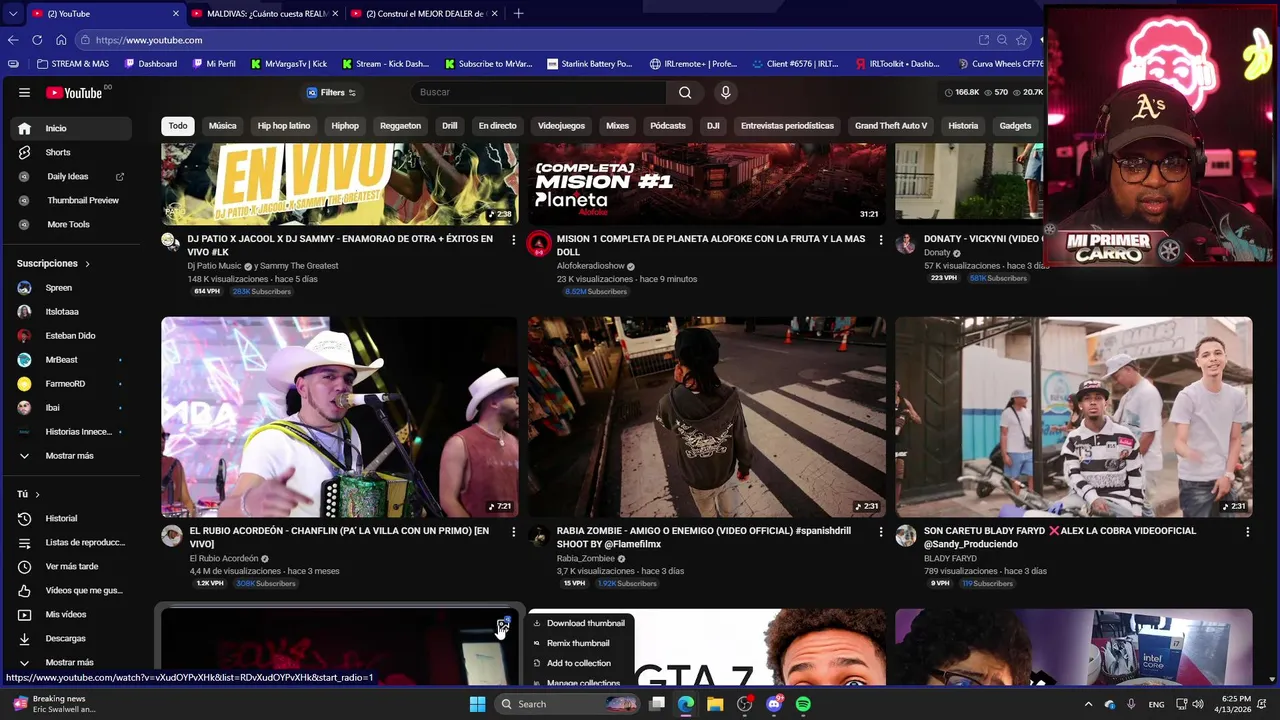Click the Buscar search field
Viewport: 1280px width, 720px height.
(539, 93)
